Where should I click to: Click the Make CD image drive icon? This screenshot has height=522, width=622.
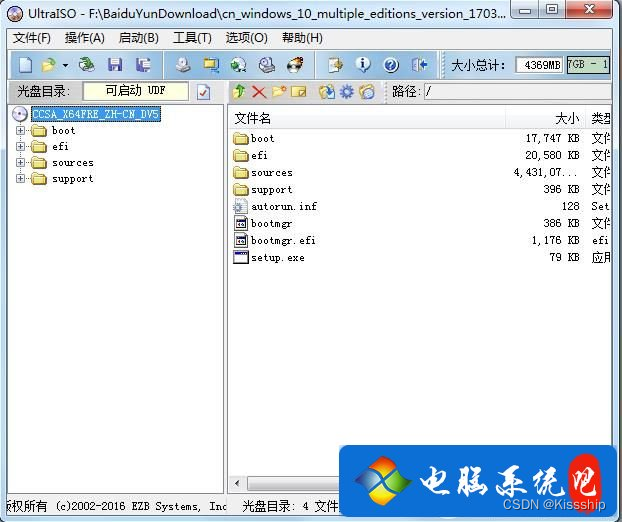click(x=183, y=65)
